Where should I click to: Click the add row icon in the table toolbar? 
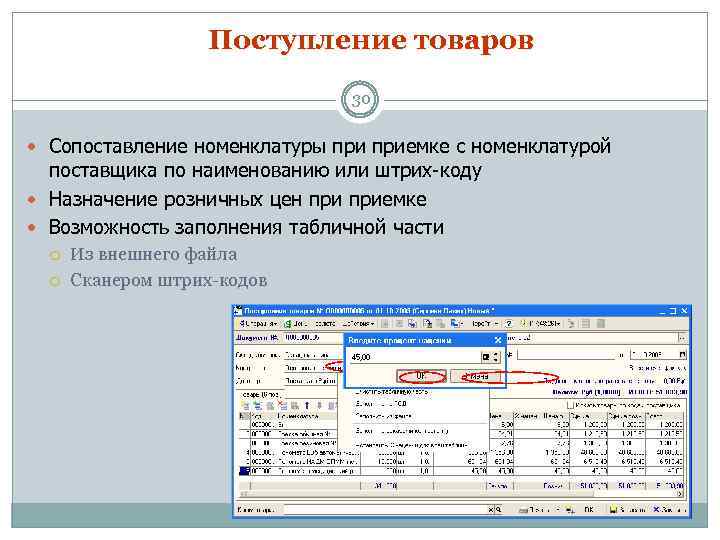coord(246,406)
